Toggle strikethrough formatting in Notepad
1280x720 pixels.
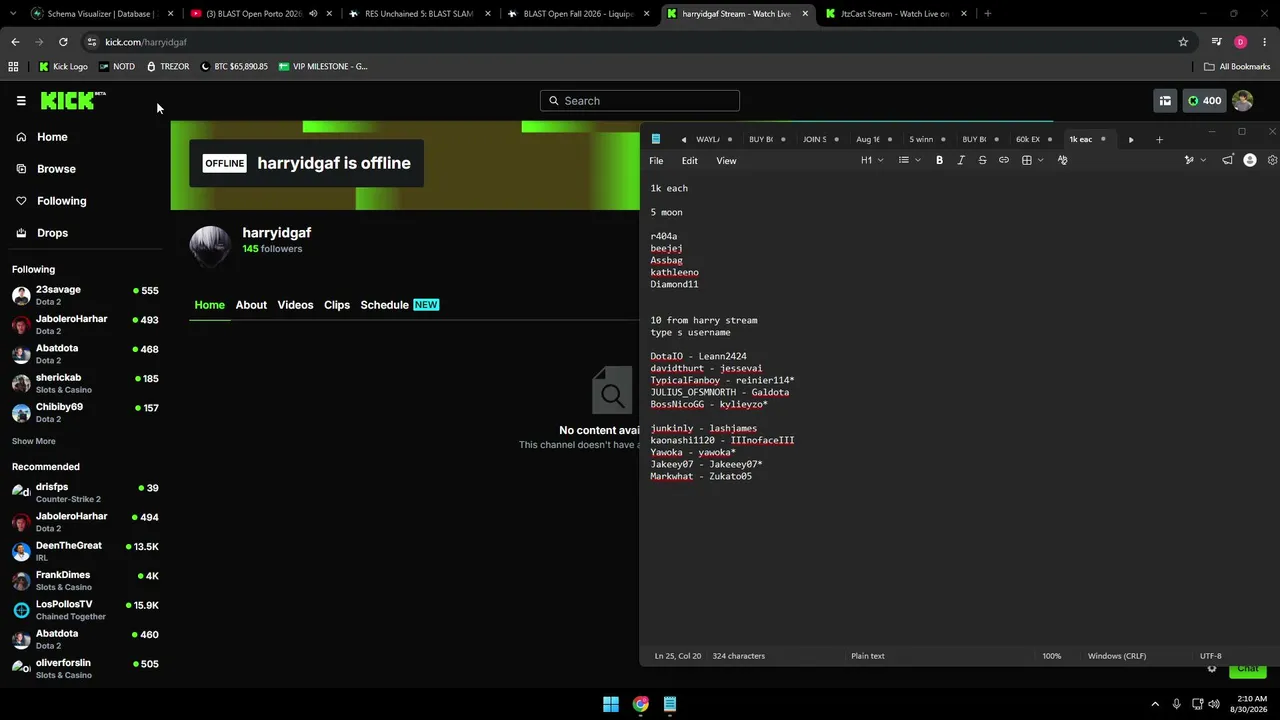(x=982, y=160)
